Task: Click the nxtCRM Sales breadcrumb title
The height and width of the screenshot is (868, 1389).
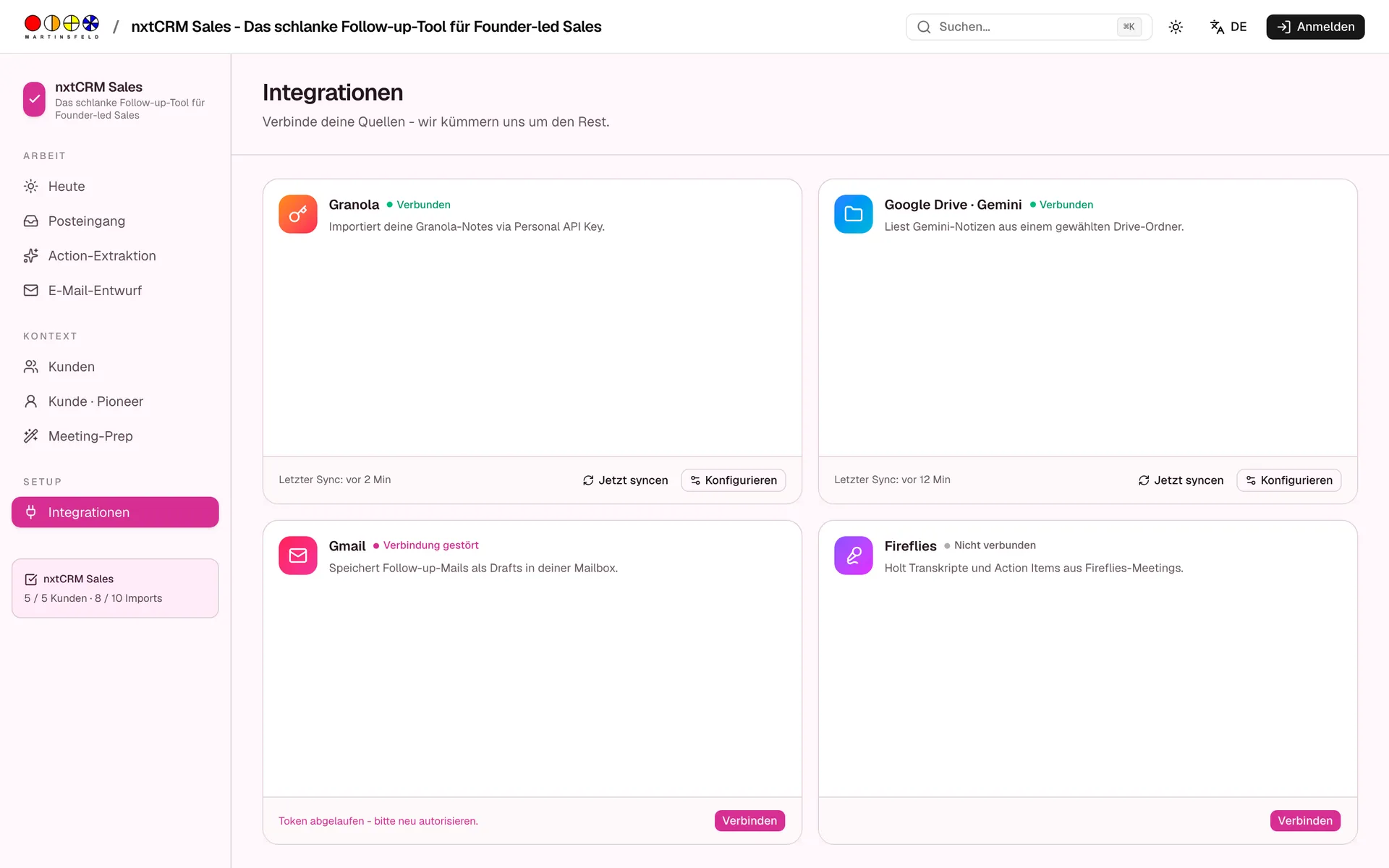Action: pyautogui.click(x=366, y=27)
